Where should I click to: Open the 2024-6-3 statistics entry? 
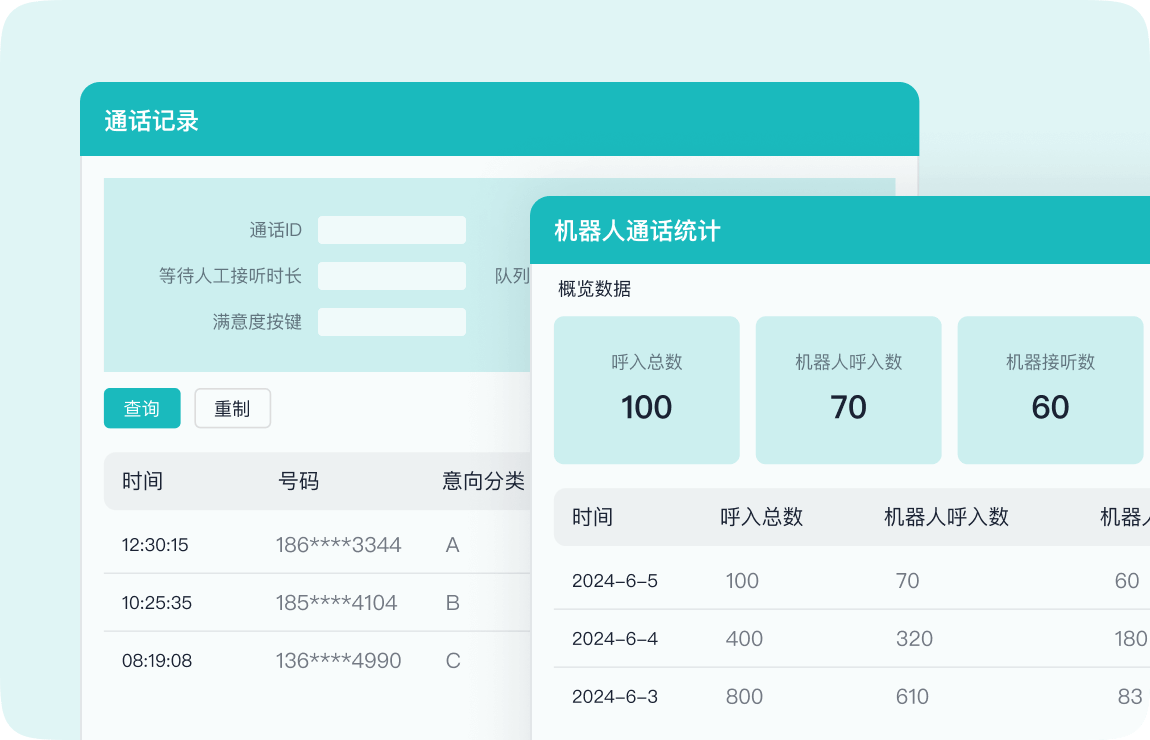click(x=614, y=697)
